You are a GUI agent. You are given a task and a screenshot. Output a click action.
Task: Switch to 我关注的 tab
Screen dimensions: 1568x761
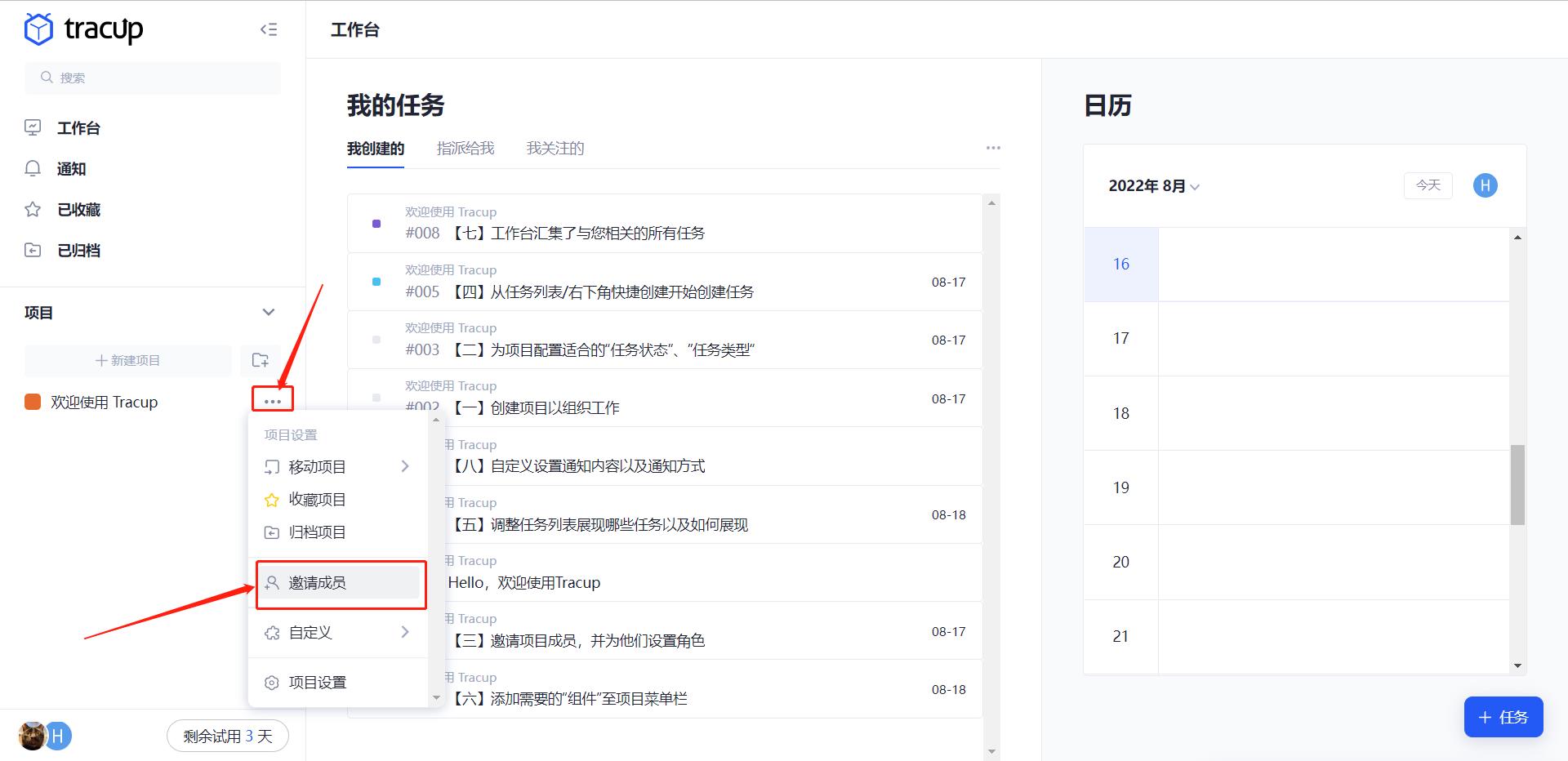click(555, 149)
